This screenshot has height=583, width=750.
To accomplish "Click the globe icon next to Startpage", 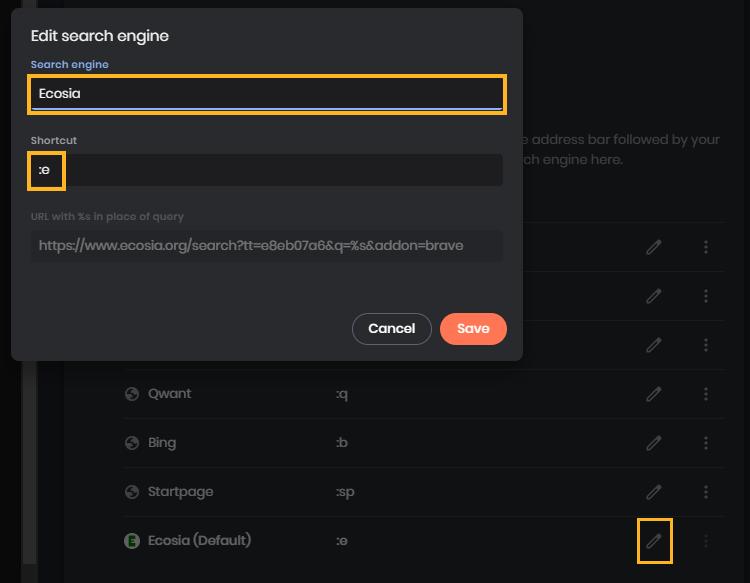I will point(132,492).
